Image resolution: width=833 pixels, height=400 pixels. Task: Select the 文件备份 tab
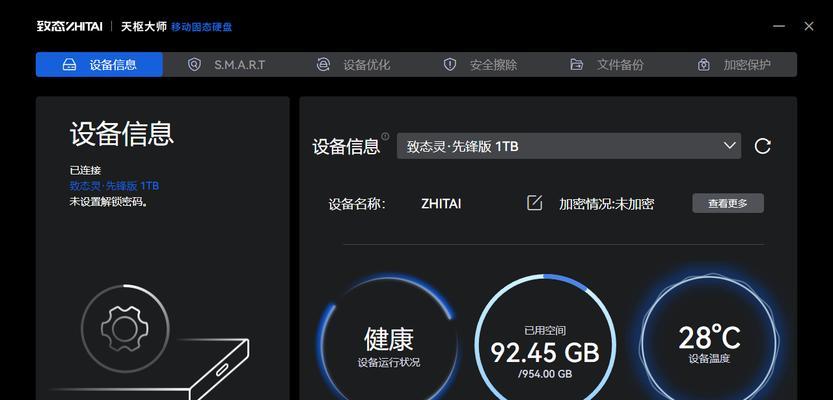[x=607, y=65]
